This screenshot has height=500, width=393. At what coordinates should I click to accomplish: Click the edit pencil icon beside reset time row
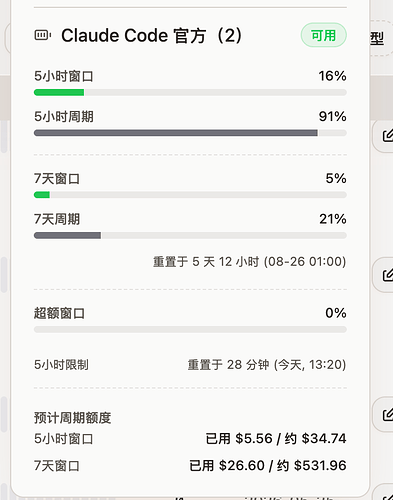tap(388, 275)
